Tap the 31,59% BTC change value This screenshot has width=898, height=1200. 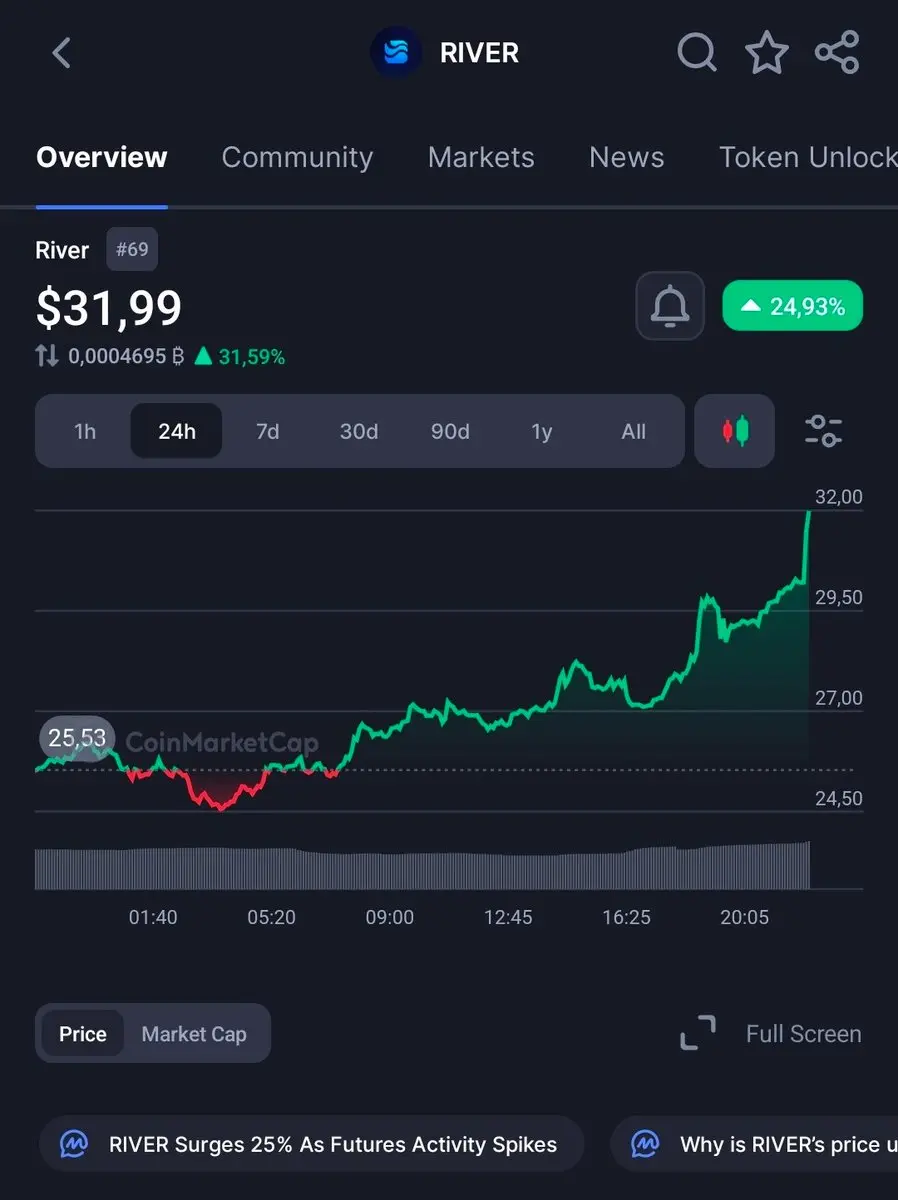point(240,356)
